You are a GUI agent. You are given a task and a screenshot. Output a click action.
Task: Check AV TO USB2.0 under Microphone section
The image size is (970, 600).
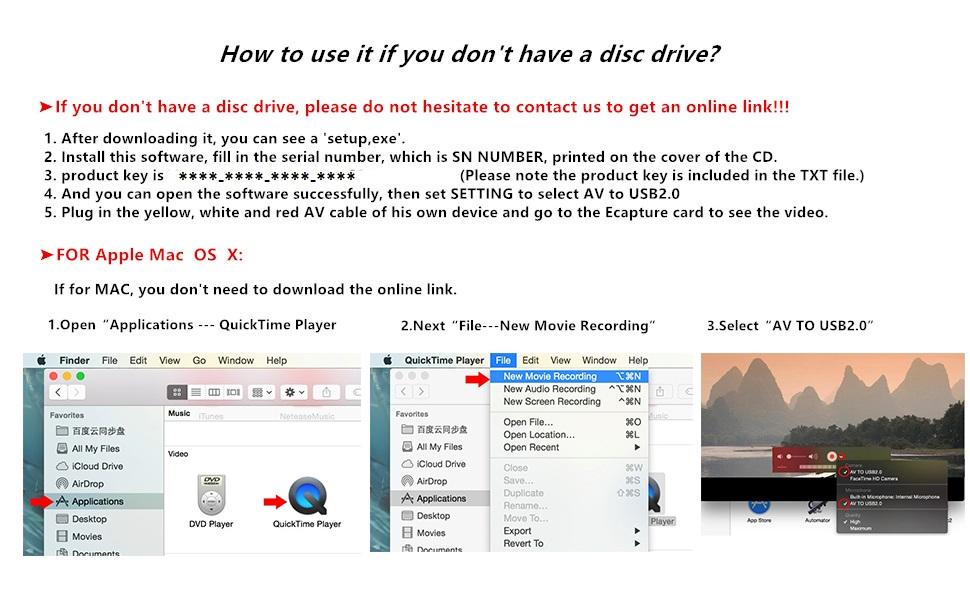[865, 504]
